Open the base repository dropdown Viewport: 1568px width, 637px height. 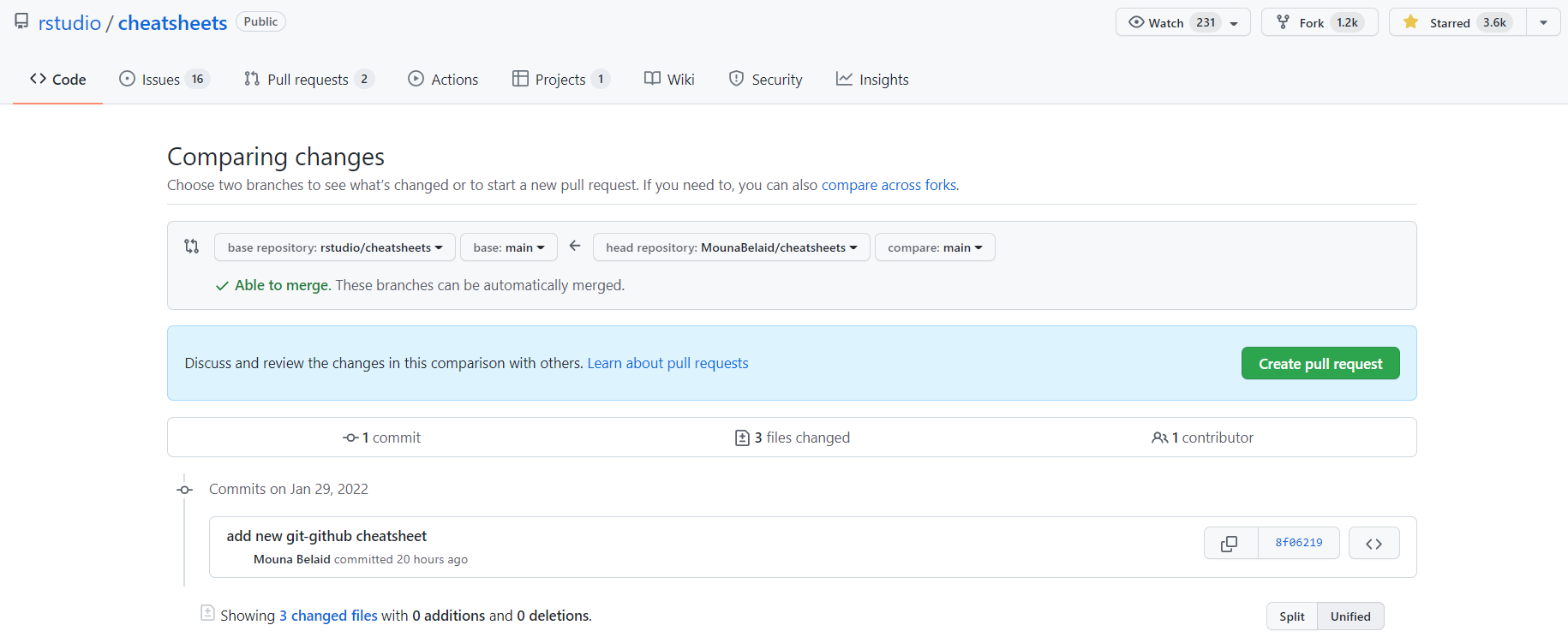pyautogui.click(x=335, y=247)
